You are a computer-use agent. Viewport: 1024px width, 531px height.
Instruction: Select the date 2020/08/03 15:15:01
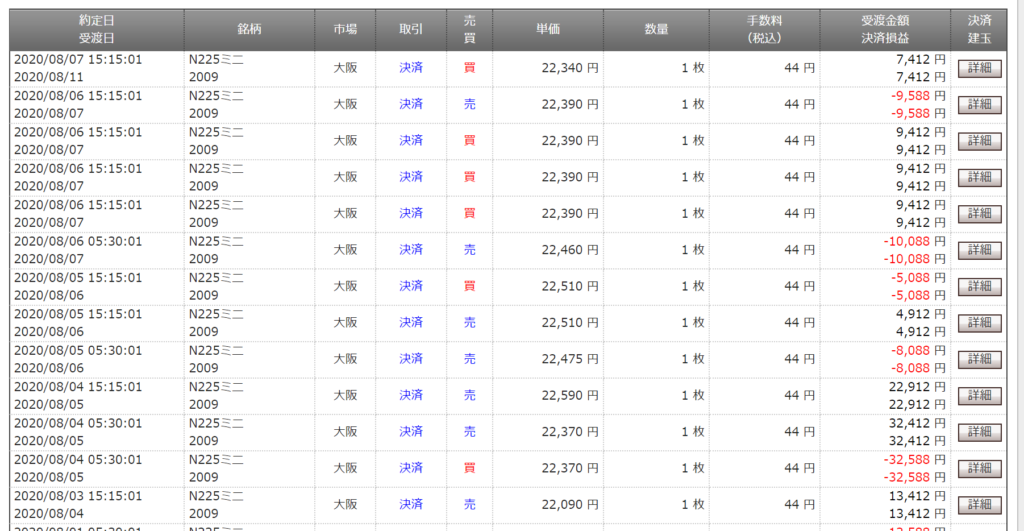(x=78, y=496)
